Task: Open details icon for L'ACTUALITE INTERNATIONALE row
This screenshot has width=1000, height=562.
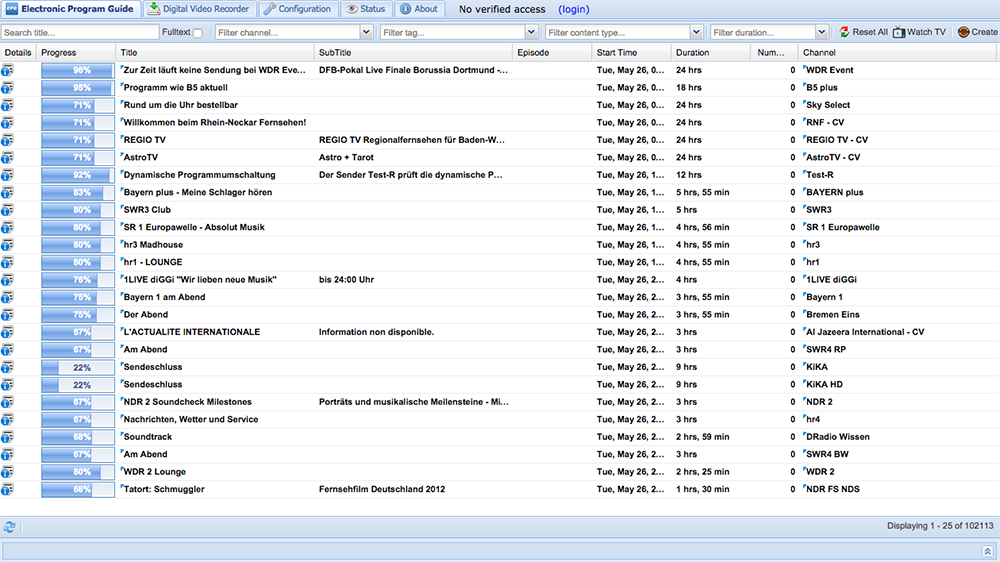Action: coord(7,332)
